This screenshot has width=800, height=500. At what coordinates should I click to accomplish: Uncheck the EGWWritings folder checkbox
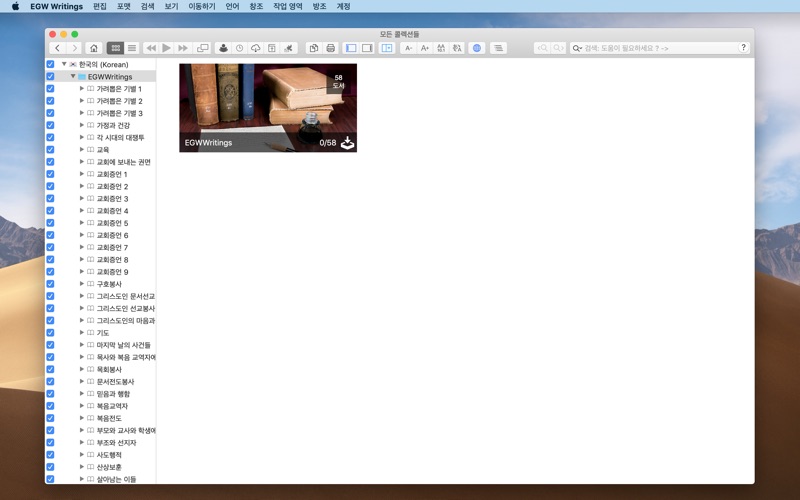(50, 77)
